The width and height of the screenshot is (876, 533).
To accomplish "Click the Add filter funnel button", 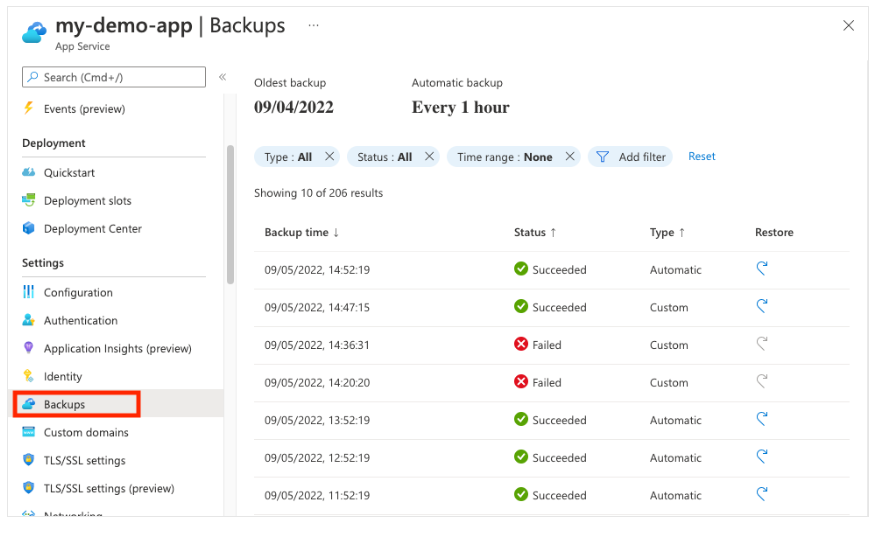I will pyautogui.click(x=630, y=157).
